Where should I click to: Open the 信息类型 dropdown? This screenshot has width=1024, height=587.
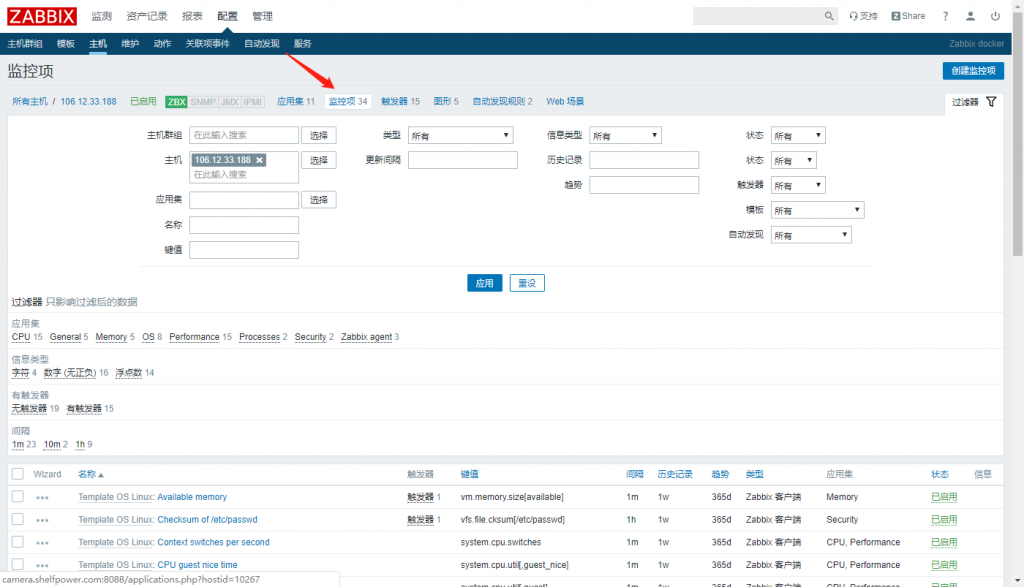tap(625, 135)
